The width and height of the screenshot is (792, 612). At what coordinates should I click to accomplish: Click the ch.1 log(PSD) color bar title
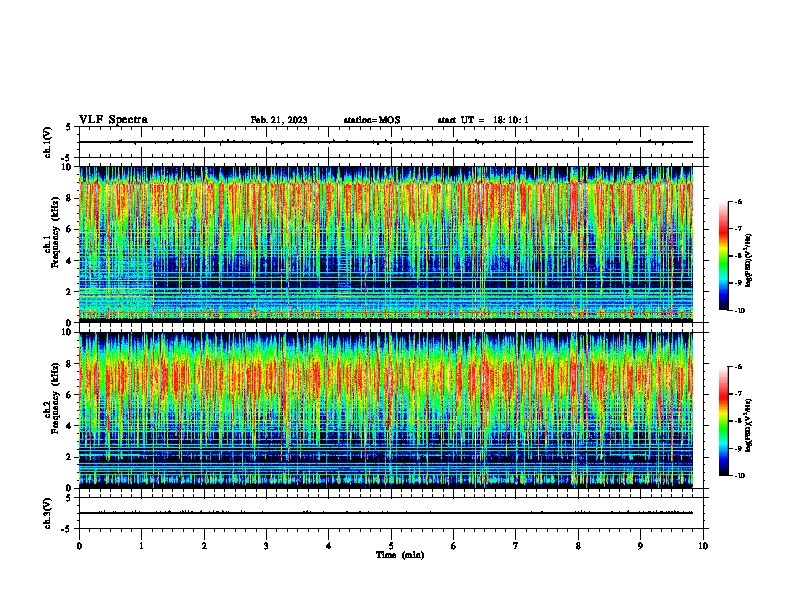pos(749,261)
